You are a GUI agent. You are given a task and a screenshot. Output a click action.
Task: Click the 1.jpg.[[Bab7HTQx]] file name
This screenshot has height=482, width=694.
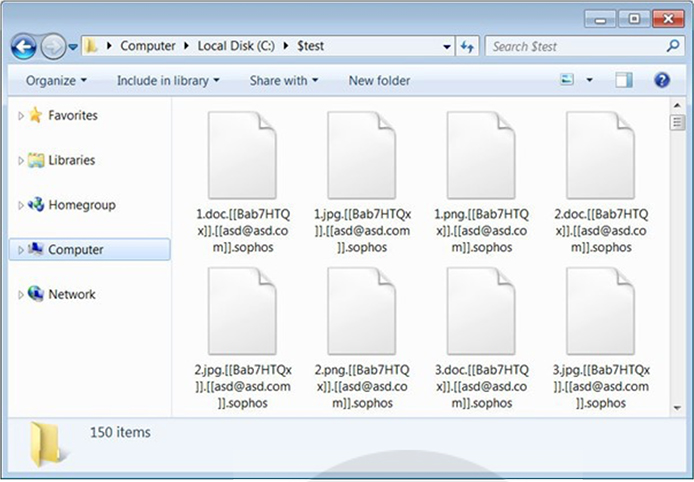[362, 231]
